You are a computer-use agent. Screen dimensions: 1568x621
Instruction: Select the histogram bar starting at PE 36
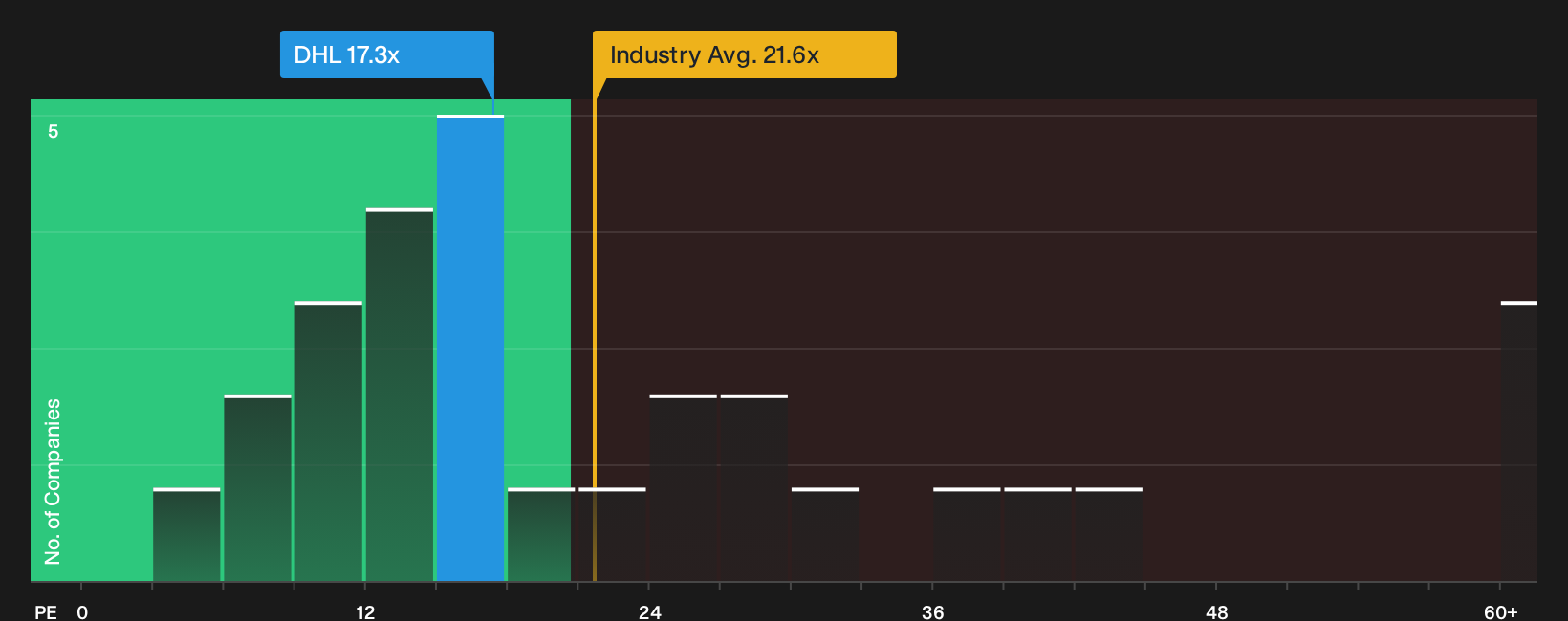(967, 535)
